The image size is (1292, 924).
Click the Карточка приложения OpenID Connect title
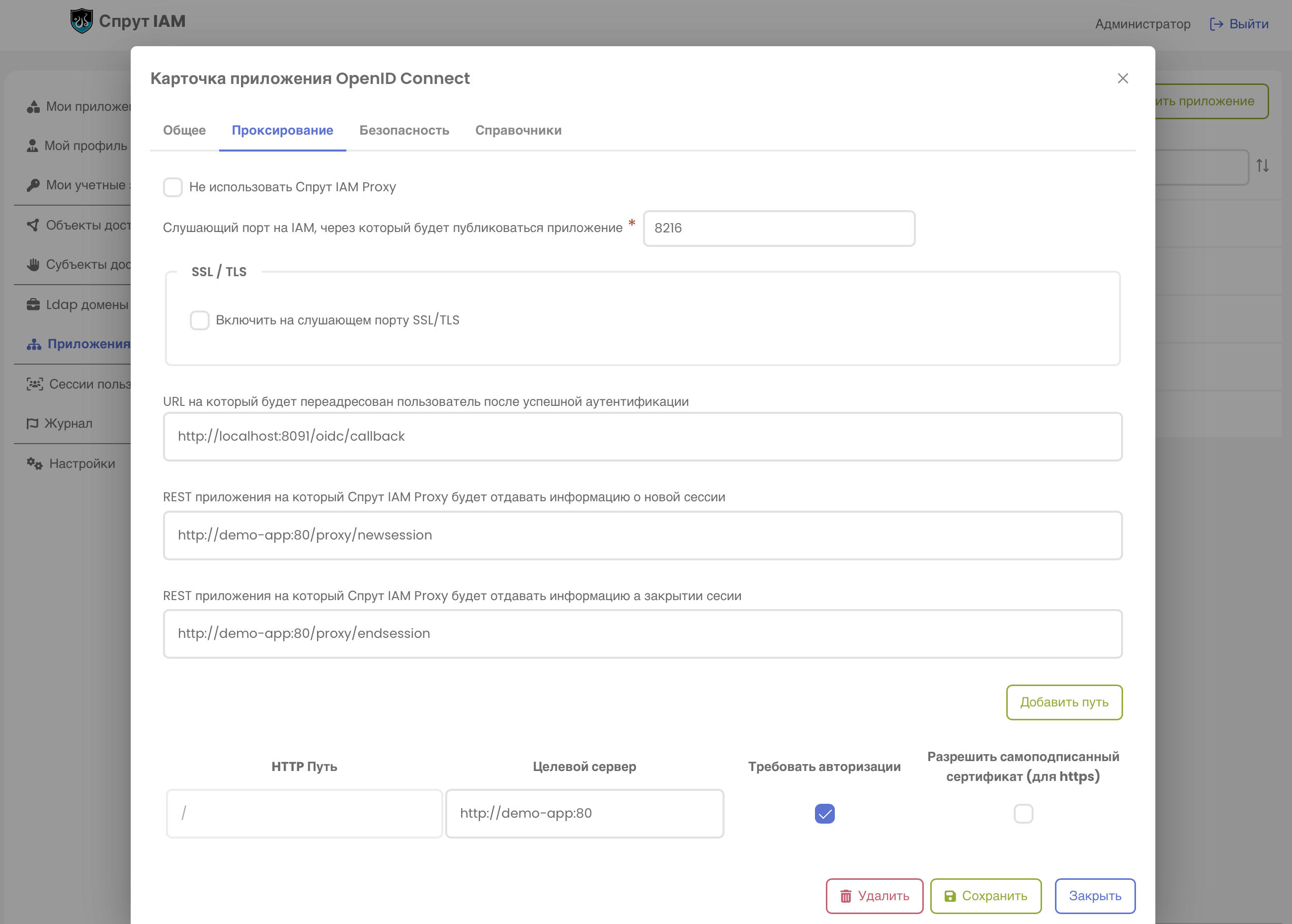[x=310, y=78]
